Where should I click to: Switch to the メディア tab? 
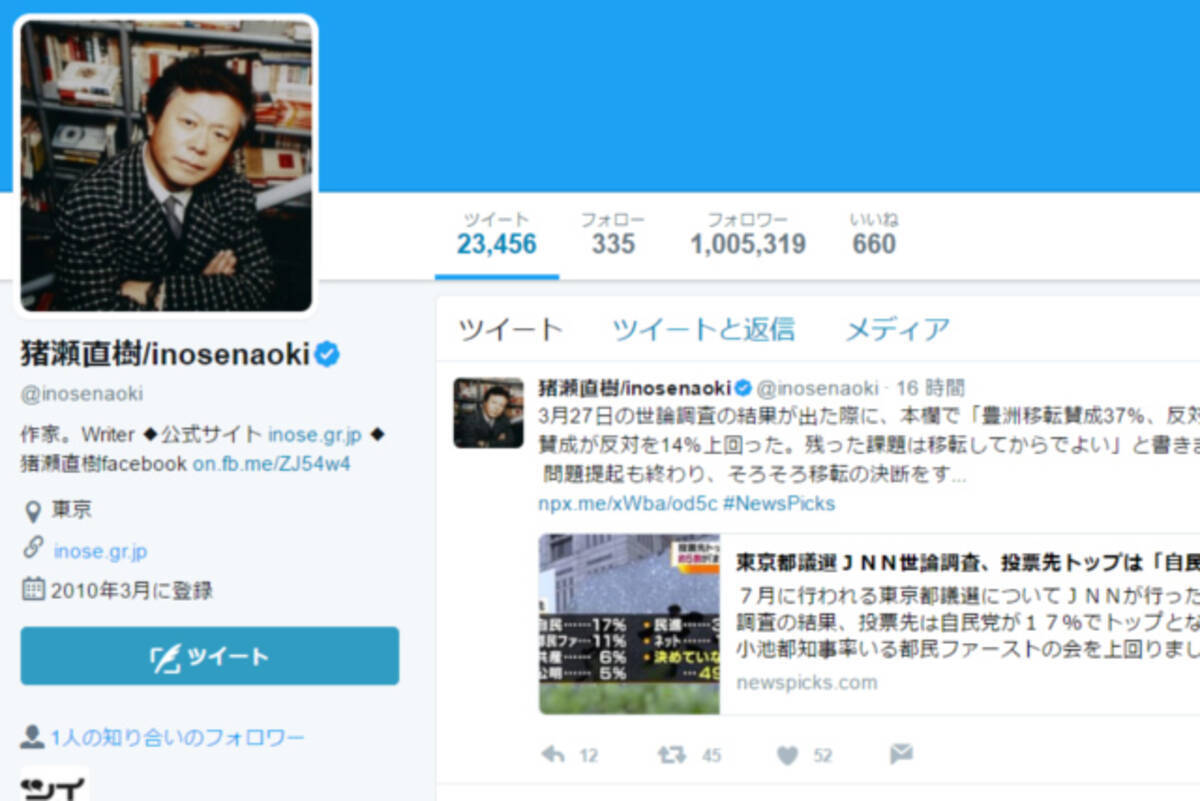coord(897,328)
